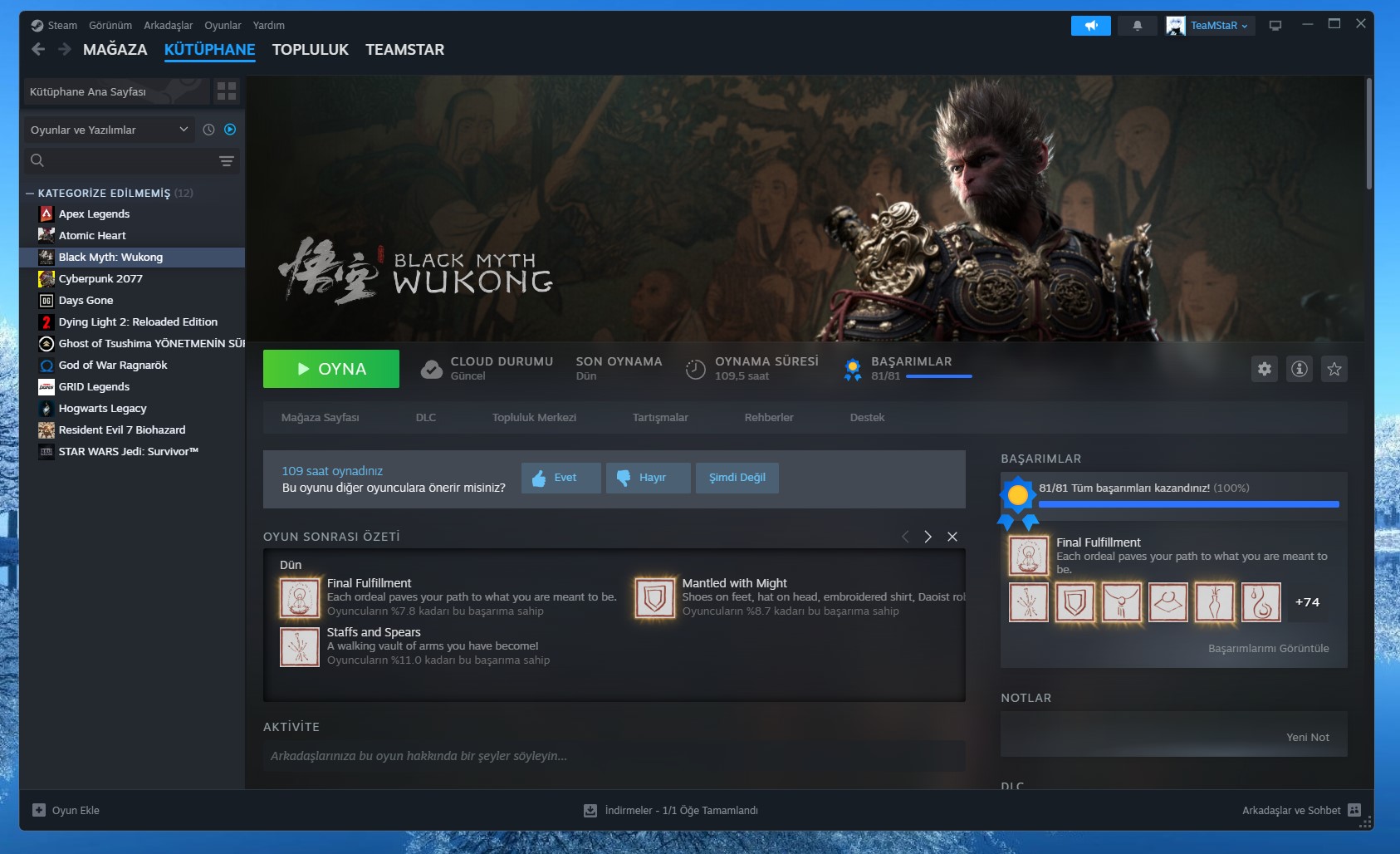Open the announcements megaphone button
This screenshot has width=1400, height=854.
click(1090, 26)
